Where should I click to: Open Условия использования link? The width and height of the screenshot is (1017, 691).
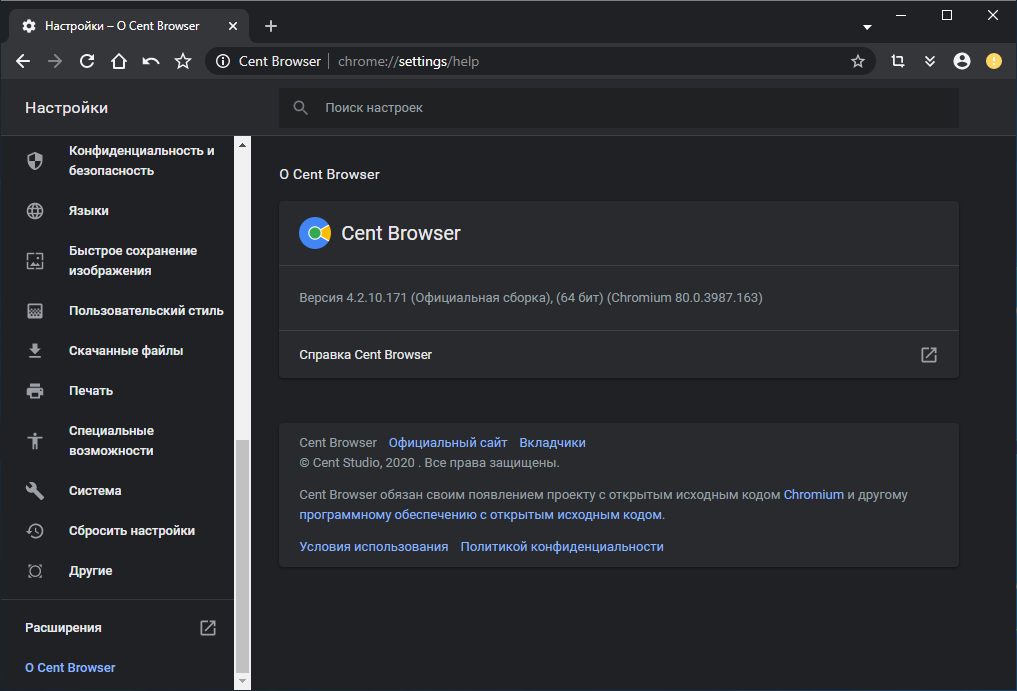click(374, 546)
